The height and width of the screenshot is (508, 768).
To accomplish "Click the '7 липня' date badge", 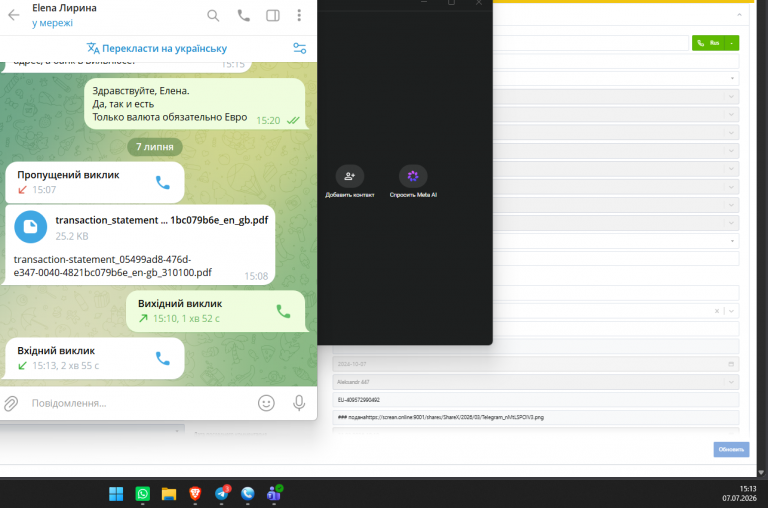I will click(155, 147).
